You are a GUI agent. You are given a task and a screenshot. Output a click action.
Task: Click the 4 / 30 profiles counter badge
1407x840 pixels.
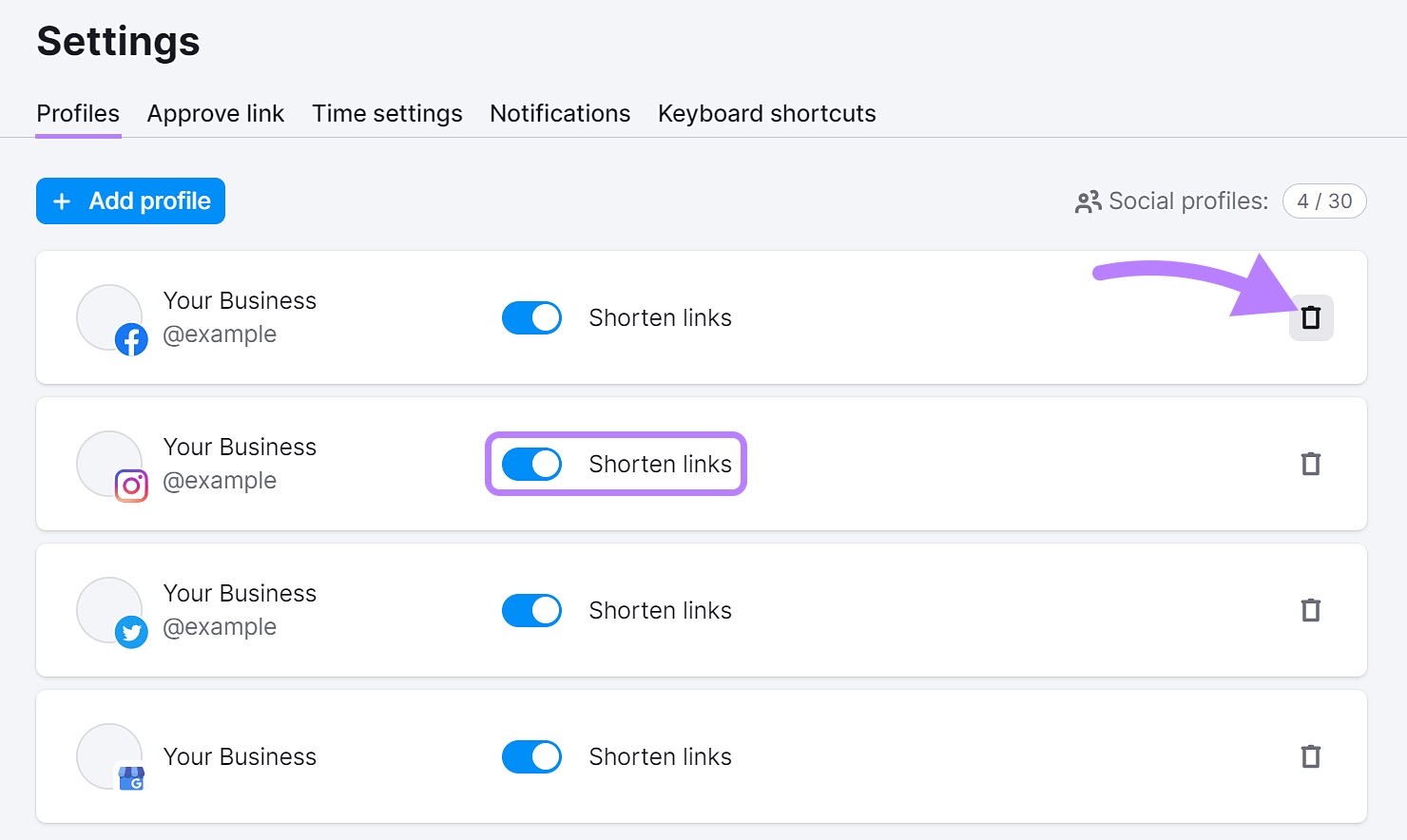pyautogui.click(x=1324, y=200)
